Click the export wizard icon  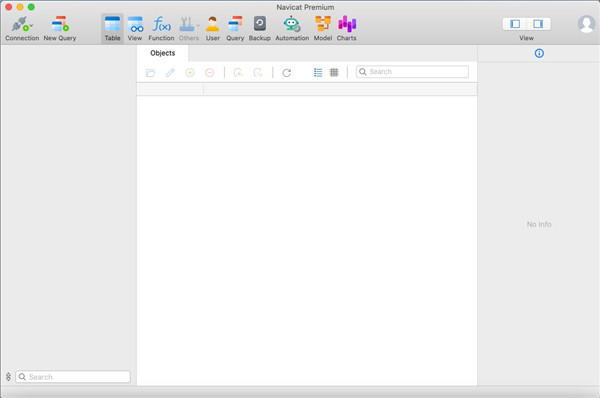[258, 73]
